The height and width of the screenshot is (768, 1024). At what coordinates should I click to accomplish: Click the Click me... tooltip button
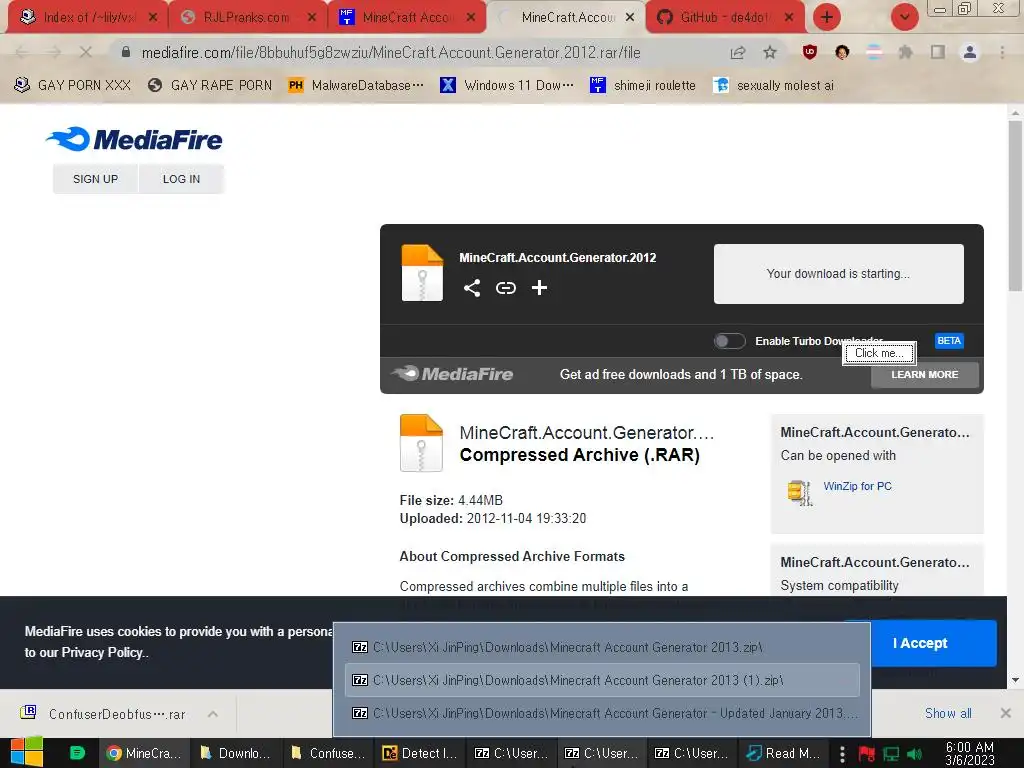[x=879, y=353]
